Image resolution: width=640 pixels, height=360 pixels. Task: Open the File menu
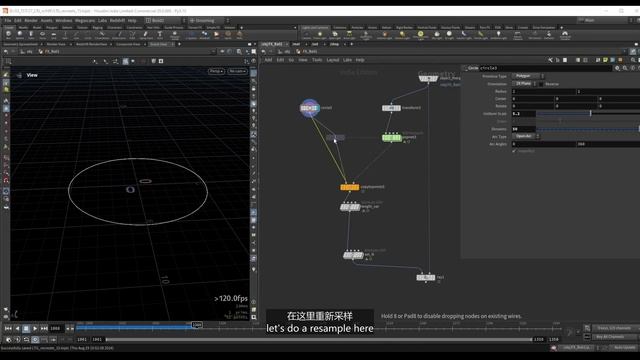8,20
